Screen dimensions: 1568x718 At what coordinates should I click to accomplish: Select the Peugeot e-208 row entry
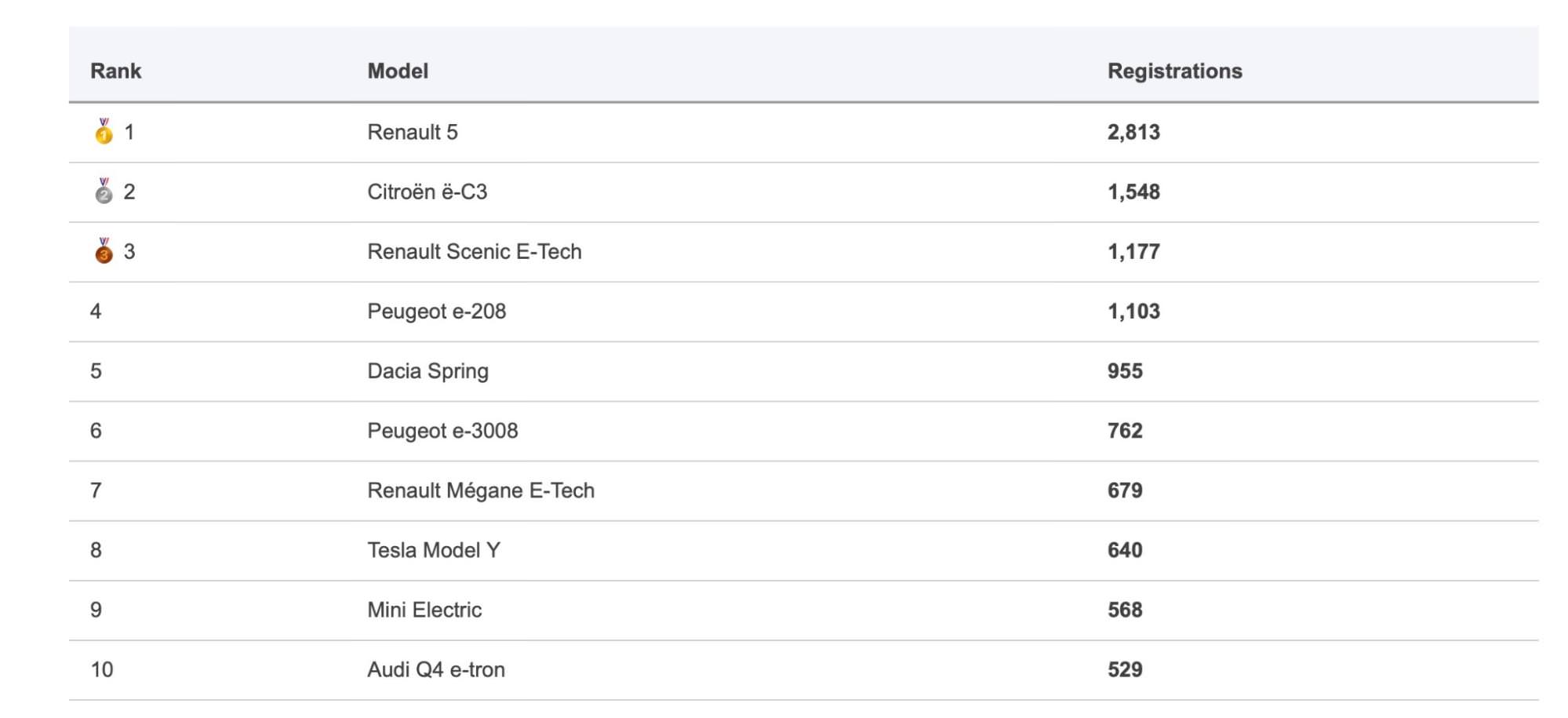pyautogui.click(x=436, y=311)
